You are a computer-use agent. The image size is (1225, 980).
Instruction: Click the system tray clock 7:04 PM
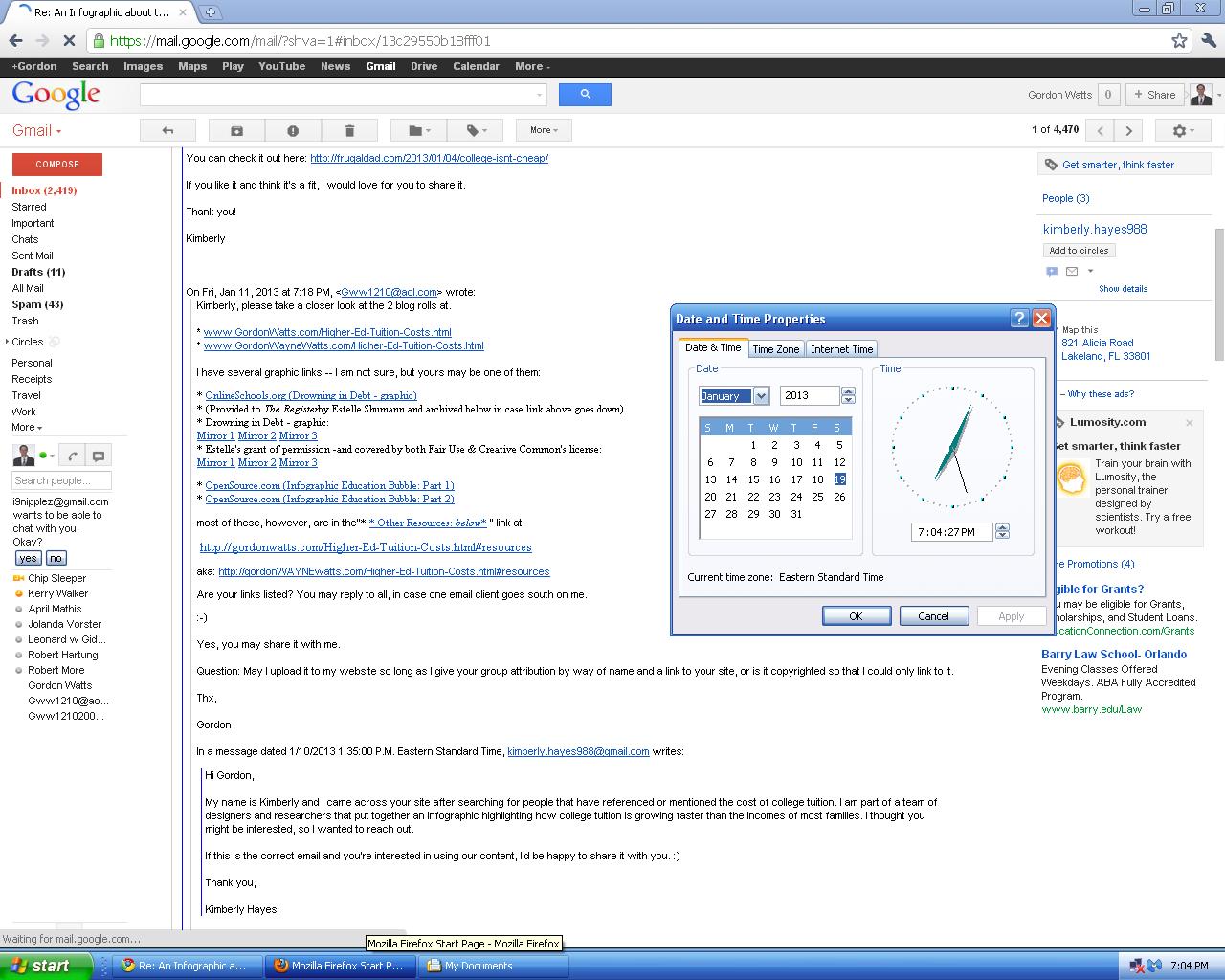(x=1189, y=966)
